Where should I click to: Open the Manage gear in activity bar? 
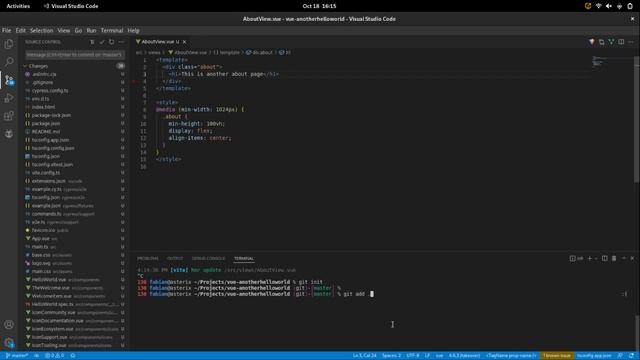tap(9, 342)
